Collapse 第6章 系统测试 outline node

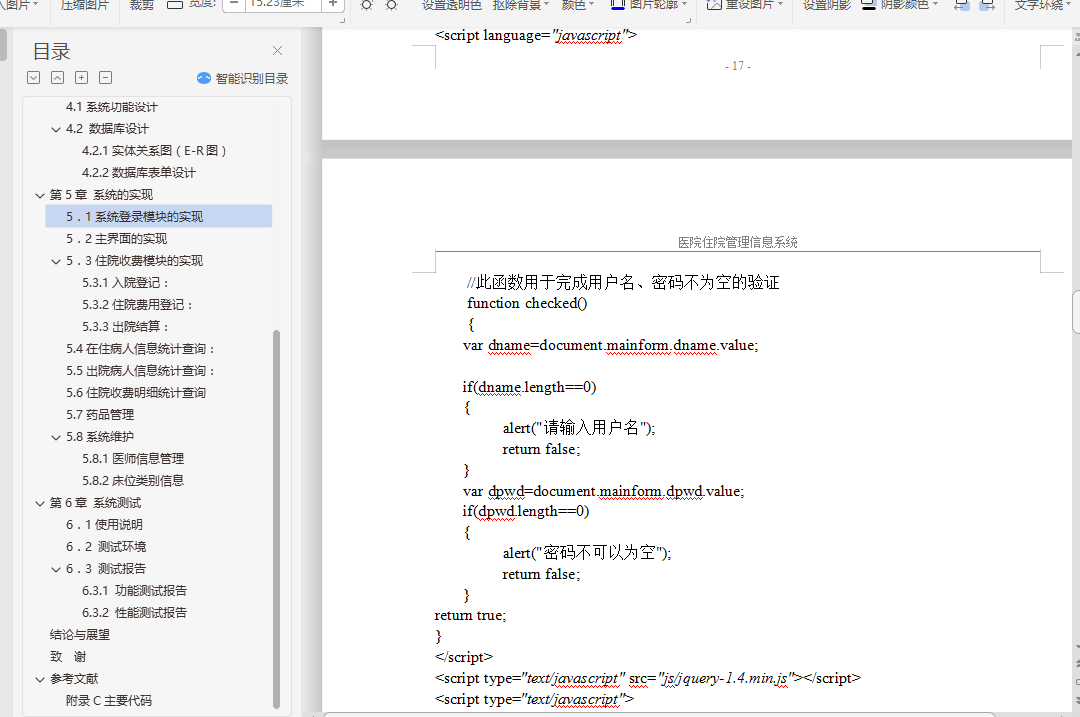click(x=40, y=503)
